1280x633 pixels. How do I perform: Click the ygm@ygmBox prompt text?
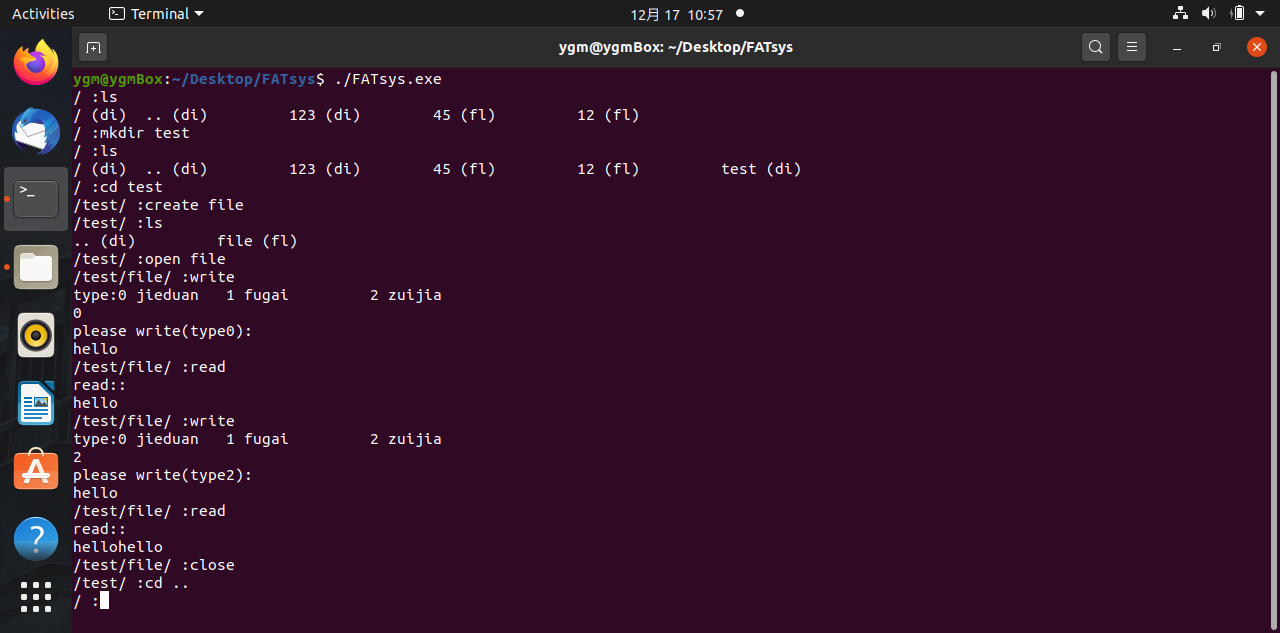coord(118,79)
